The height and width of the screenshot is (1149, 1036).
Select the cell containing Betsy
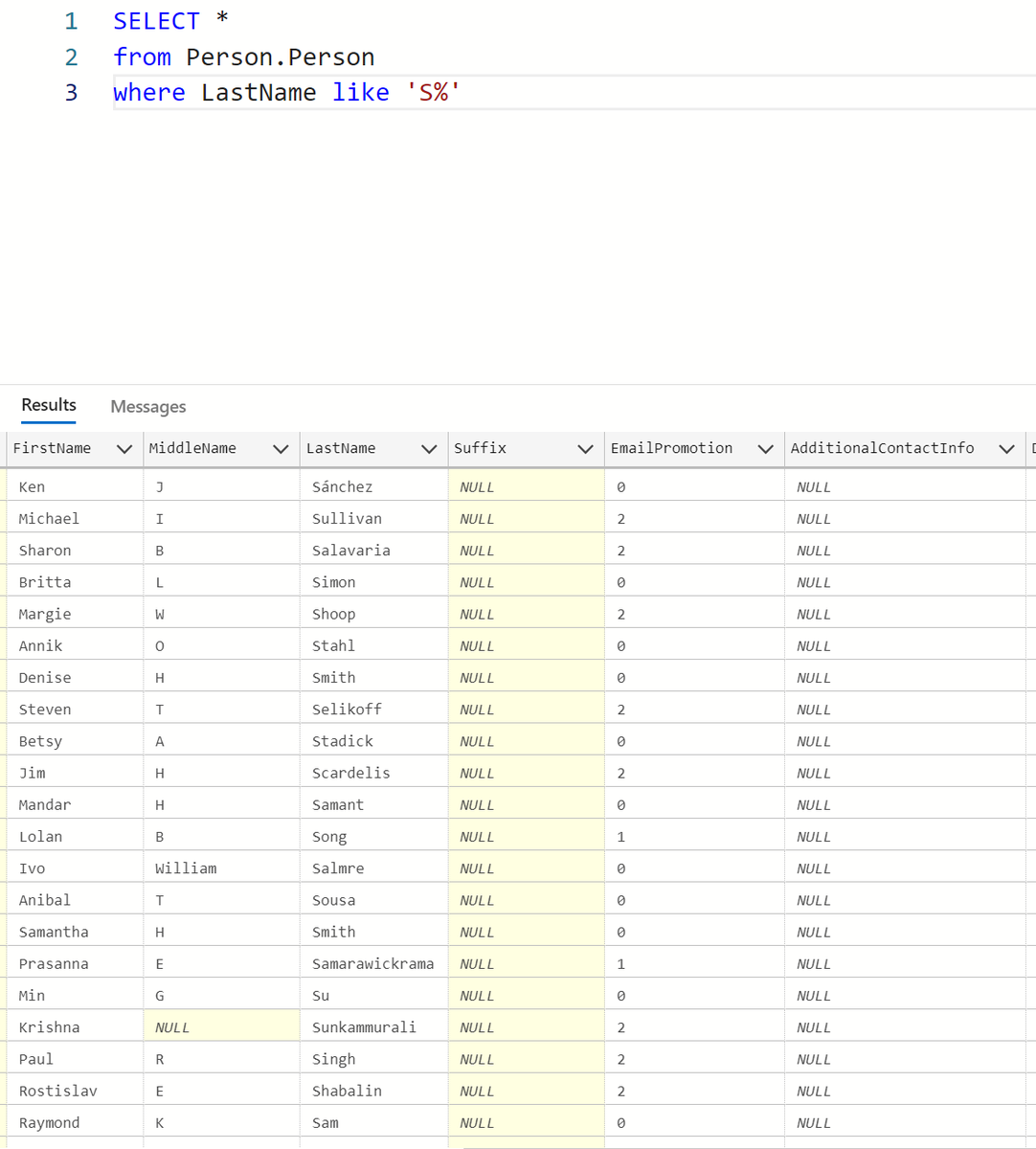75,741
